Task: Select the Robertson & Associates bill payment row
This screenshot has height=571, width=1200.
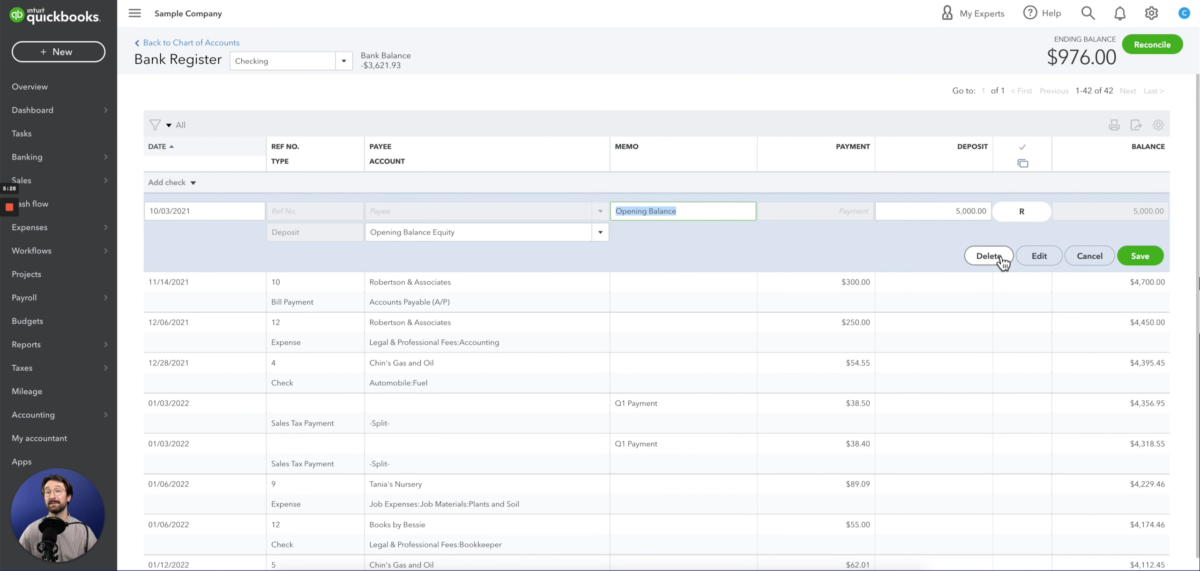Action: 655,292
